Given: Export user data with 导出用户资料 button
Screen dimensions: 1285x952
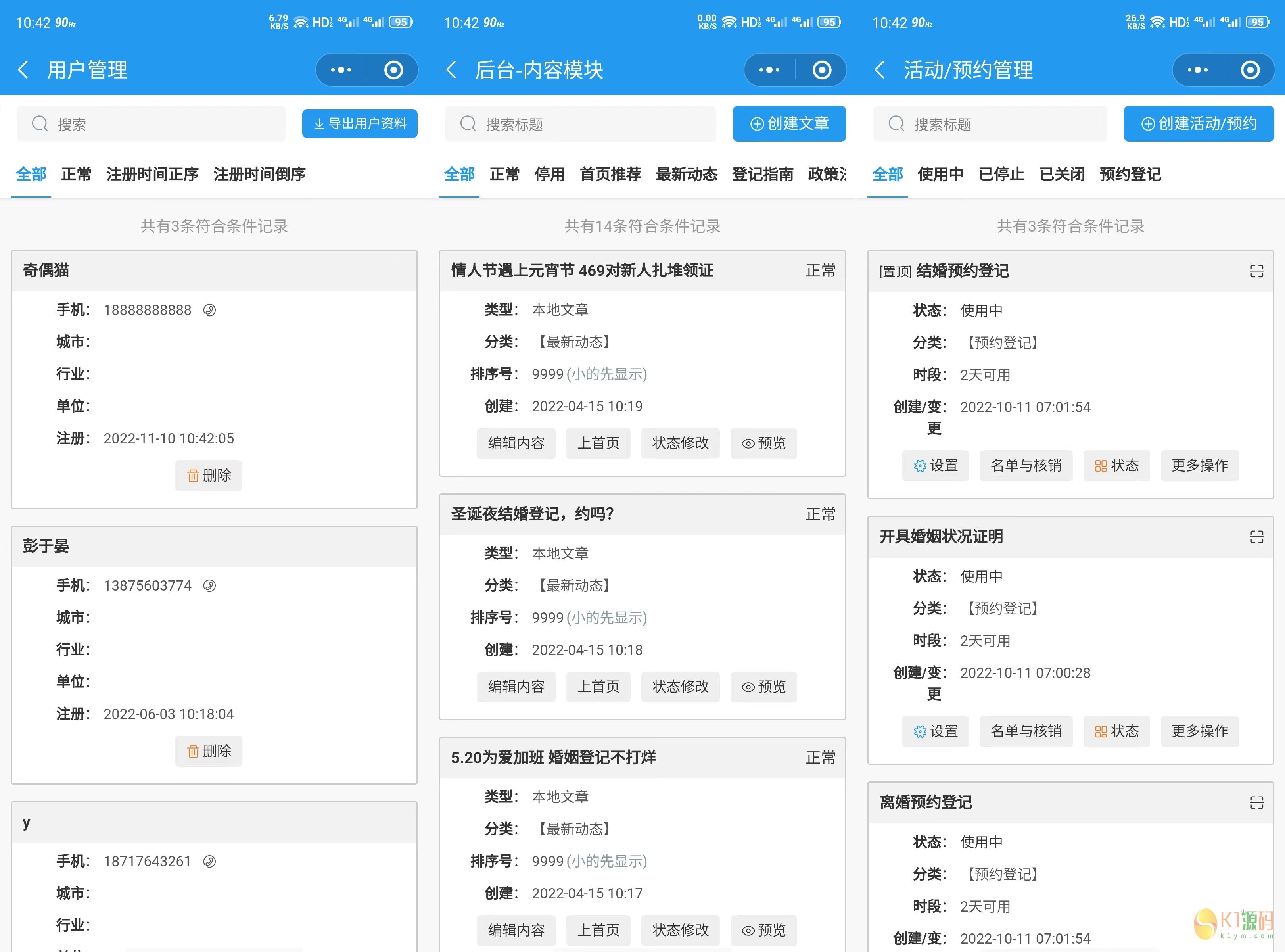Looking at the screenshot, I should pyautogui.click(x=360, y=123).
